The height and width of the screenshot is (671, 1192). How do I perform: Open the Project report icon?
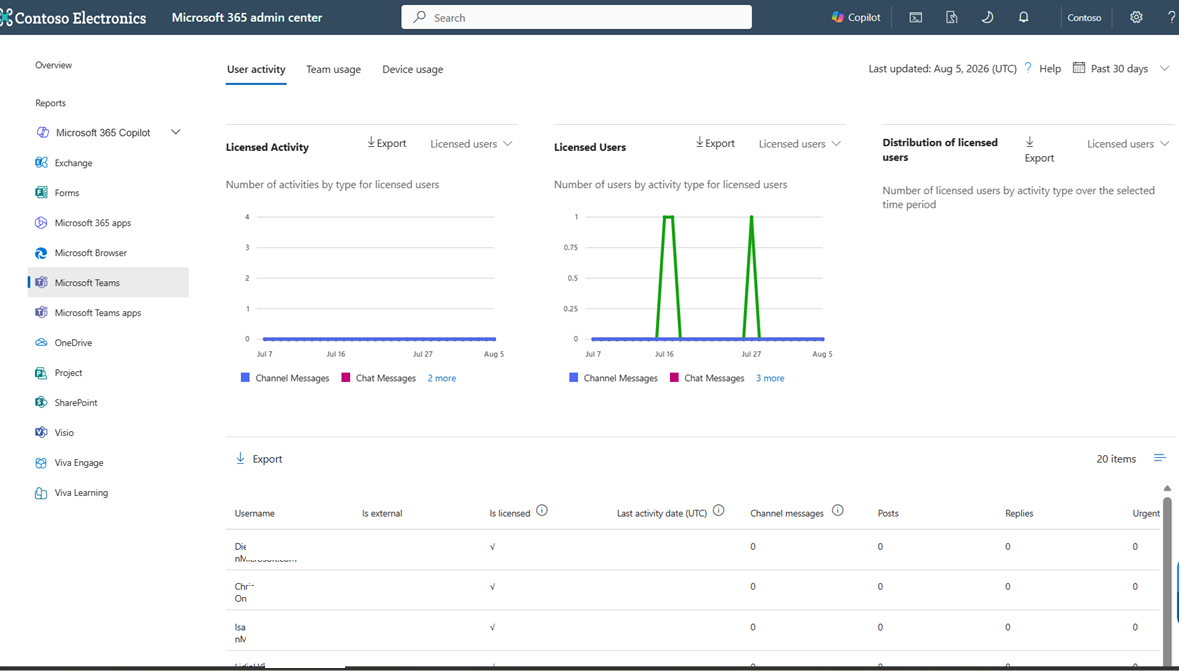click(41, 372)
